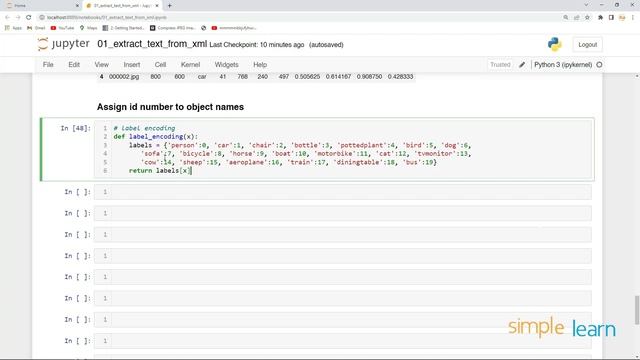Image resolution: width=640 pixels, height=360 pixels.
Task: Open Chrome three-dot menu
Action: pyautogui.click(x=633, y=17)
